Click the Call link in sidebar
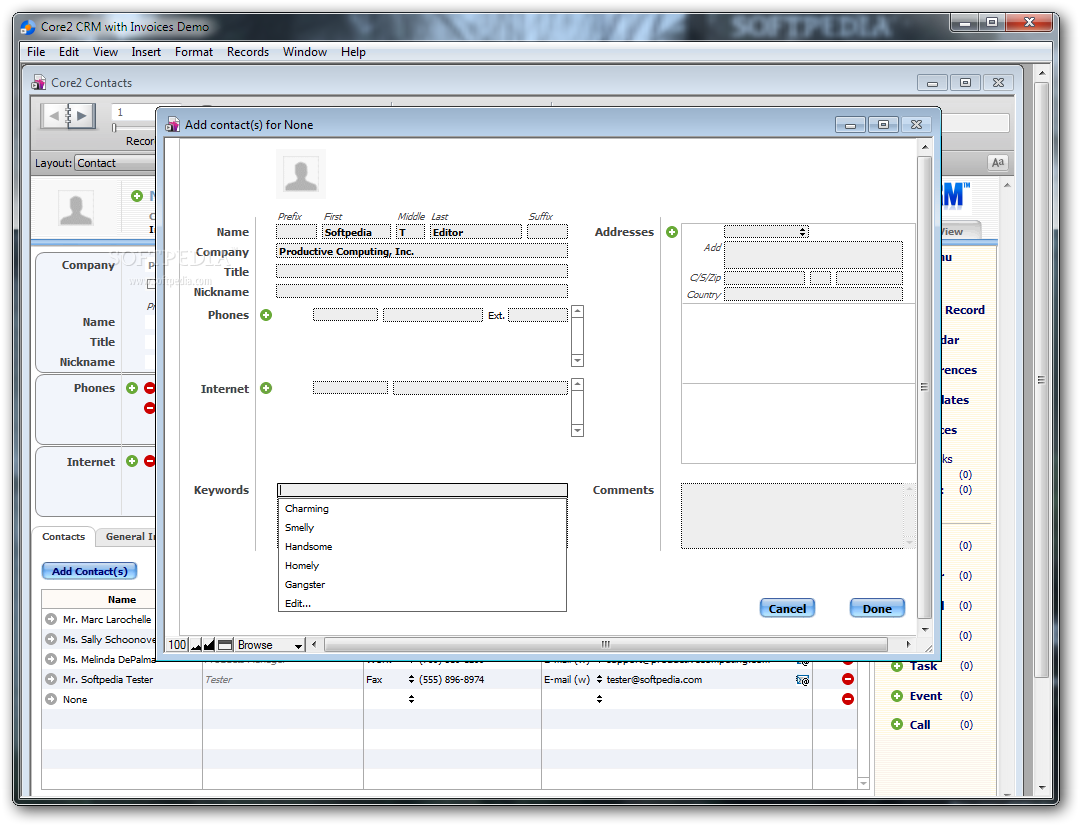This screenshot has width=1080, height=826. [x=920, y=725]
